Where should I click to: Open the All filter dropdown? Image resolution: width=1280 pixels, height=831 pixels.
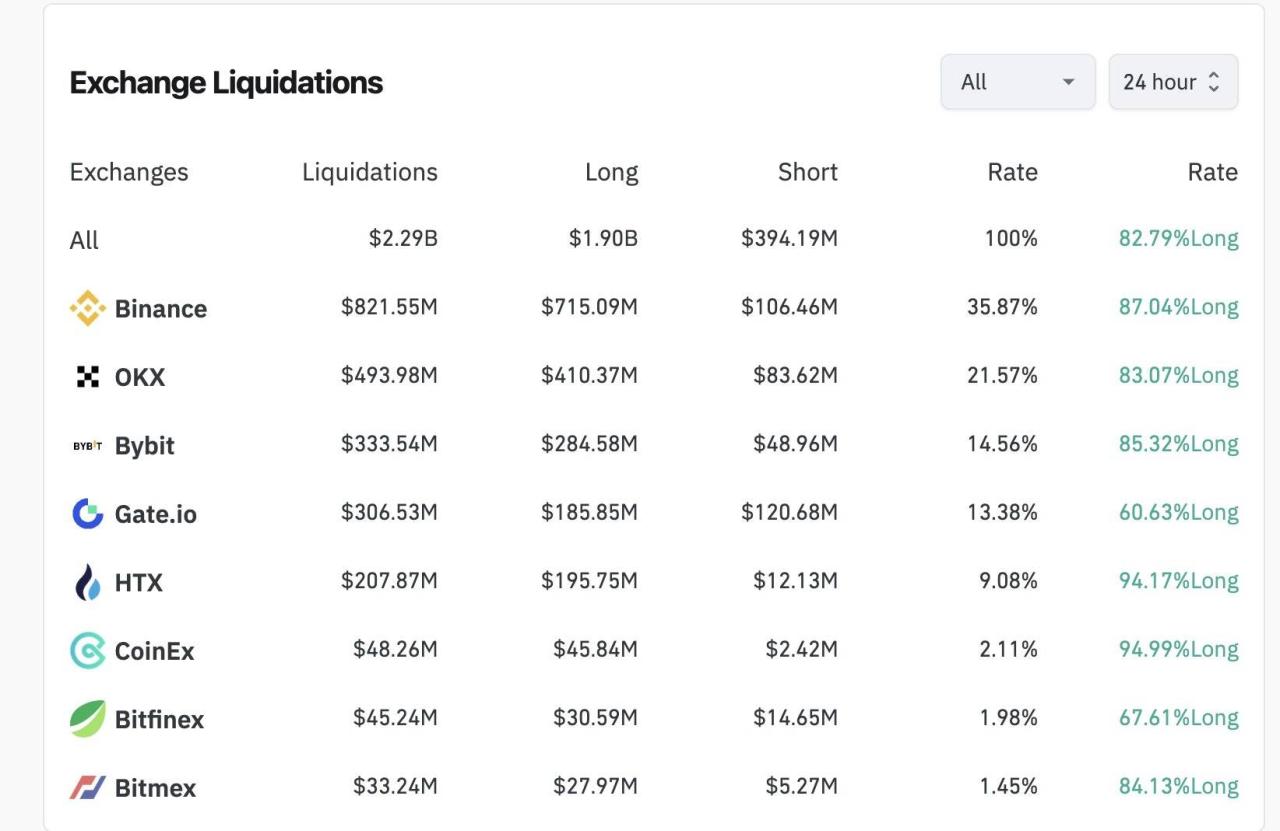tap(1017, 82)
